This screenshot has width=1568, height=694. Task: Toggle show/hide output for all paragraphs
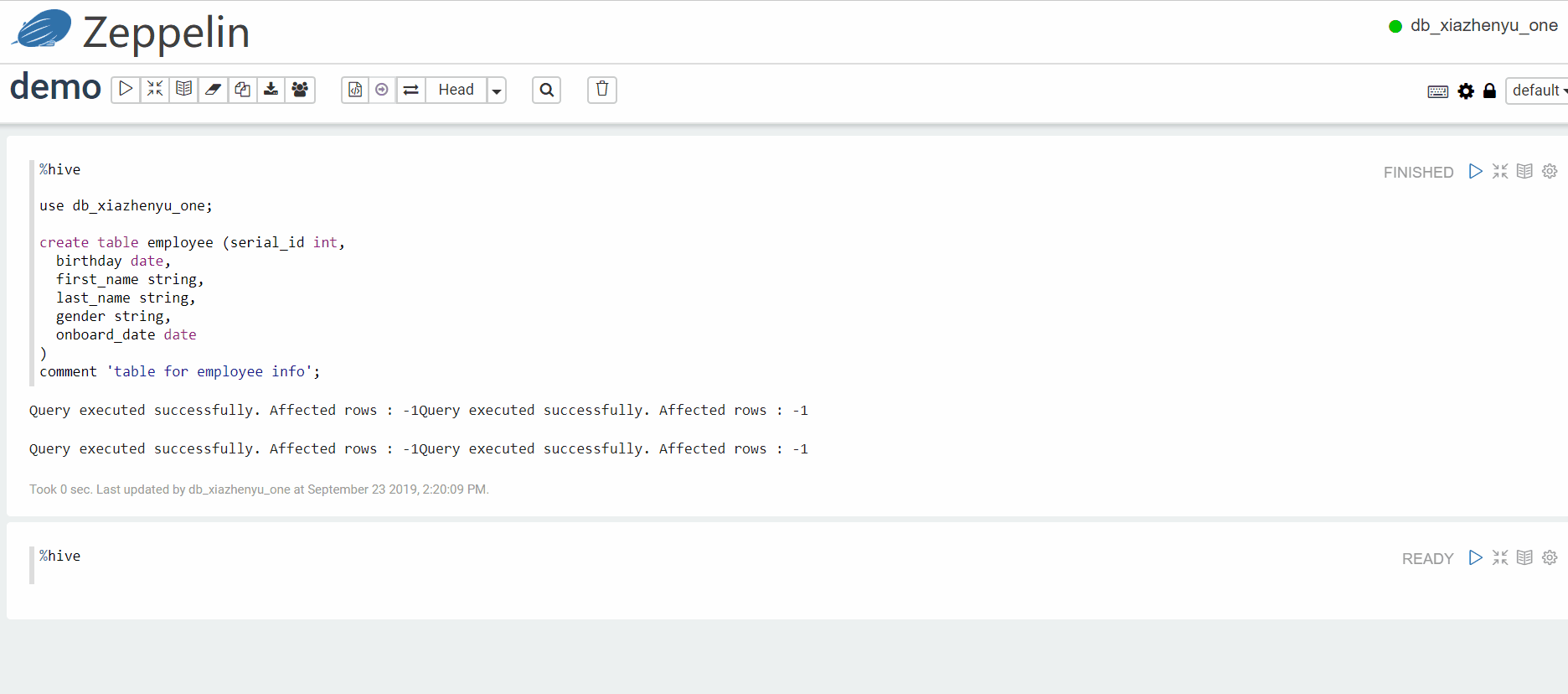point(183,90)
